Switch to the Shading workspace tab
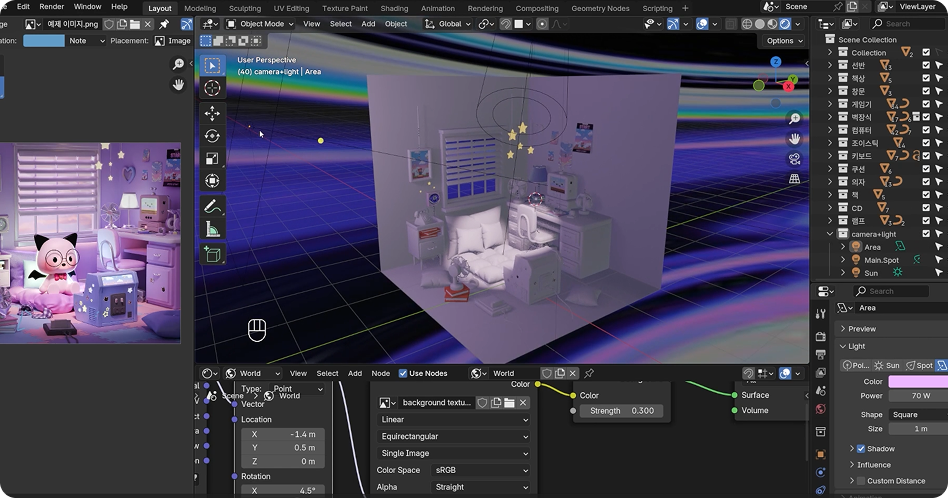Screen dimensions: 948x498 tap(394, 8)
